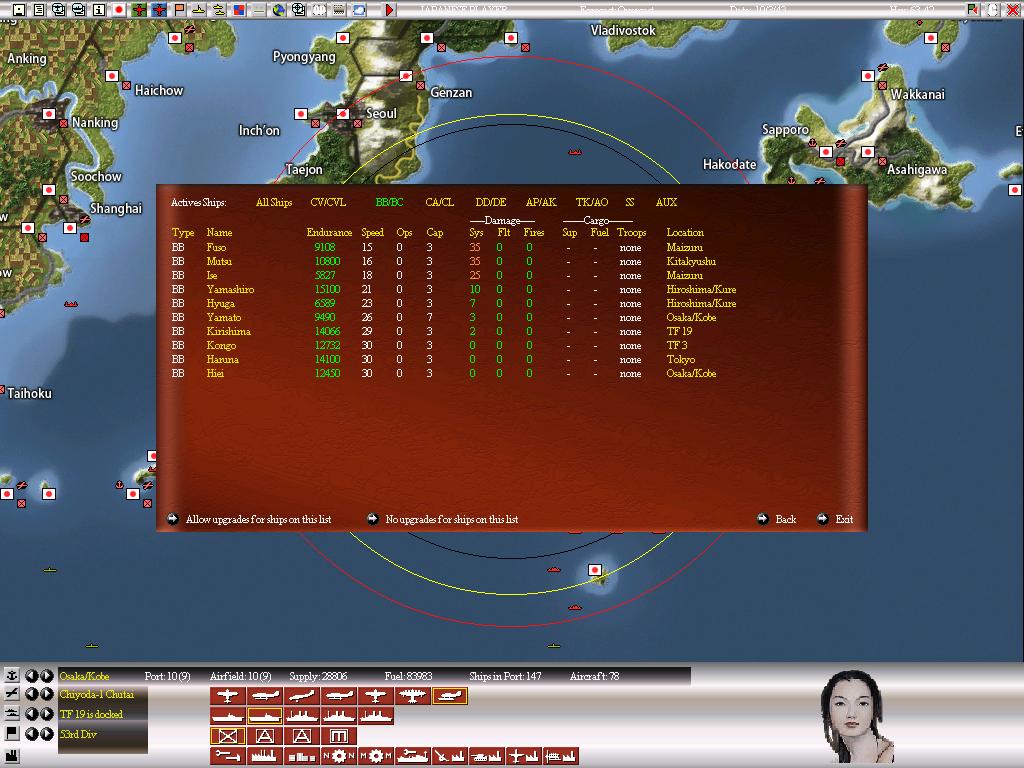Viewport: 1024px width, 768px height.
Task: Switch to the AUX ship filter
Action: coord(666,202)
